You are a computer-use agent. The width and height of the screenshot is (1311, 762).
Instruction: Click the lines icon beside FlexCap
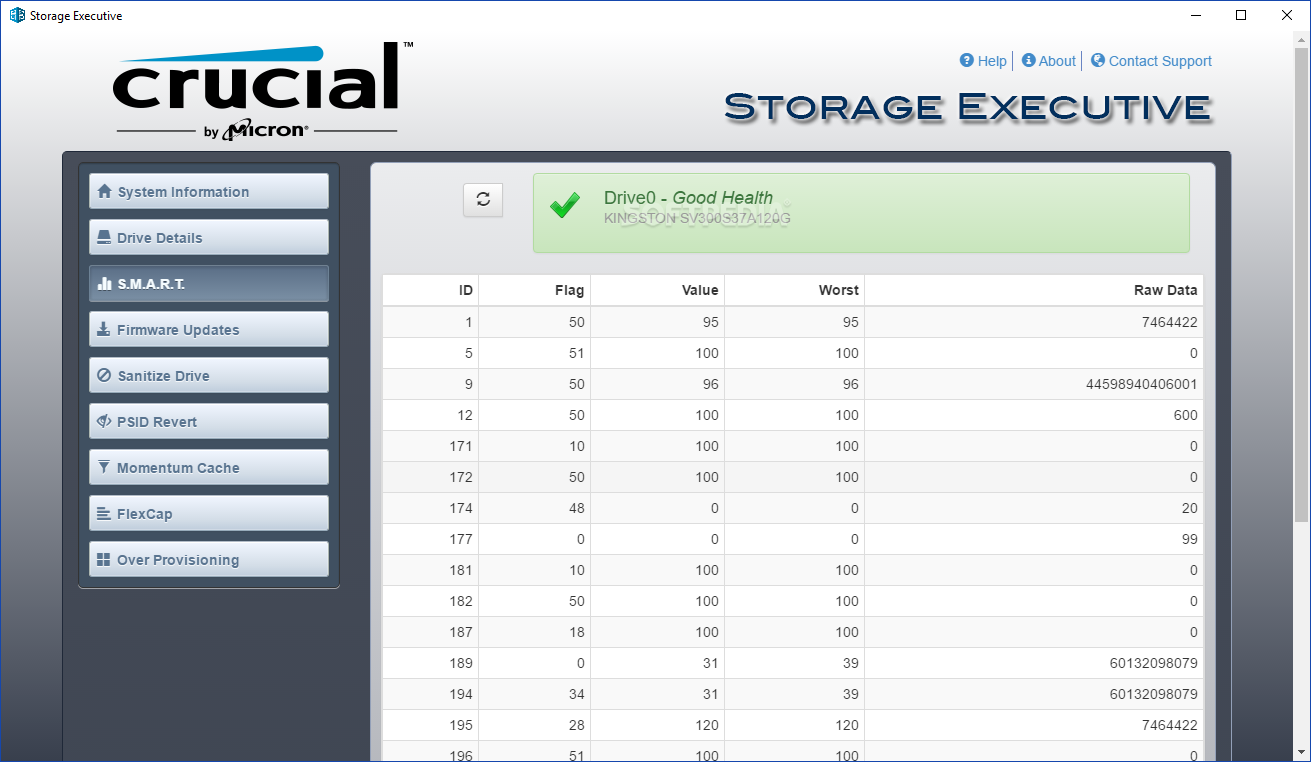coord(104,514)
